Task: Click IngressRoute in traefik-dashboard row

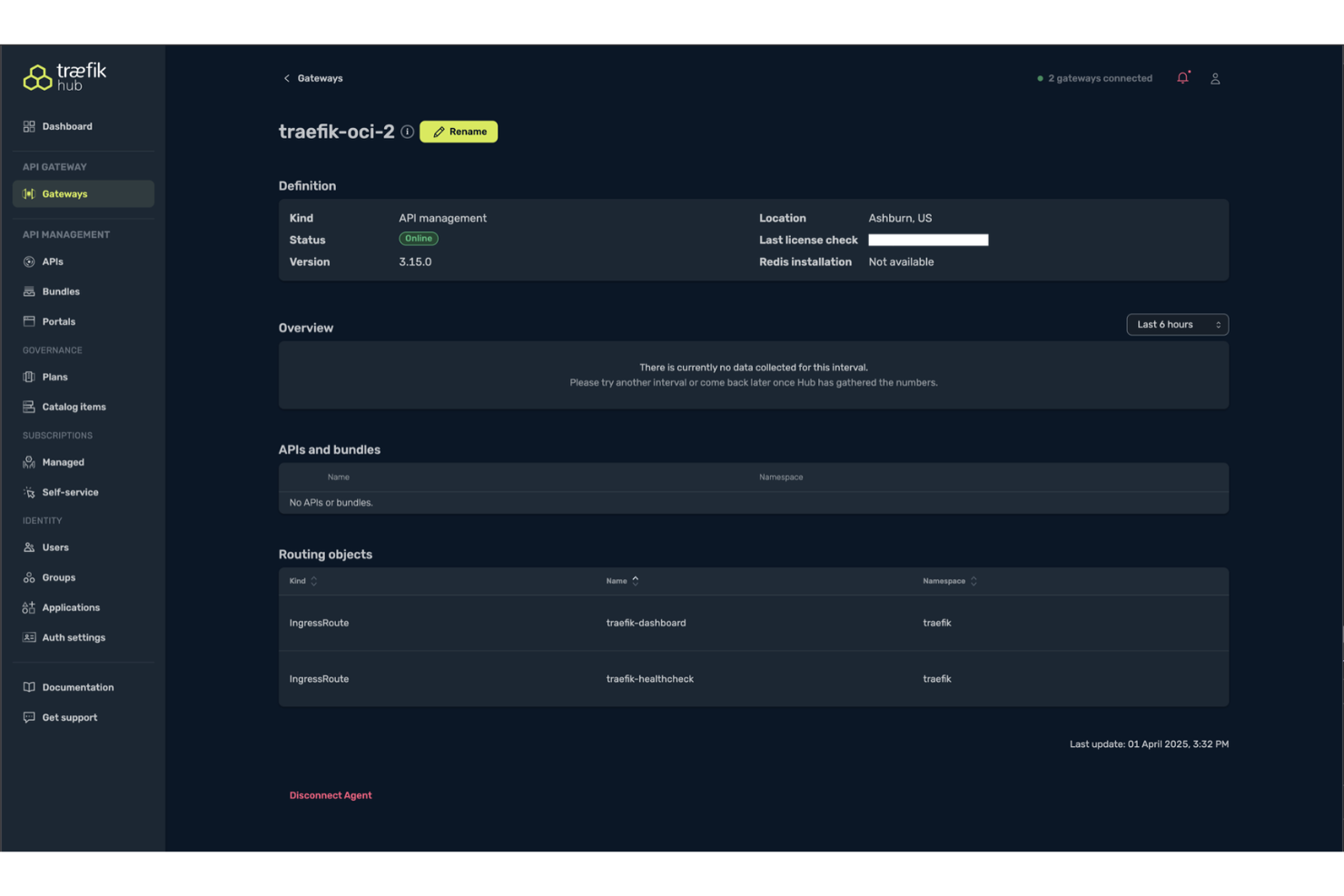Action: coord(319,623)
